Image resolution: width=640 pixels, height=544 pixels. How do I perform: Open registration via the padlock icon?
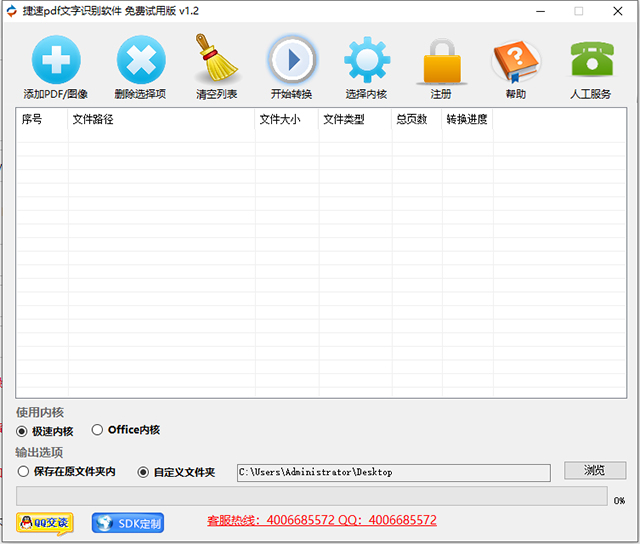coord(442,61)
